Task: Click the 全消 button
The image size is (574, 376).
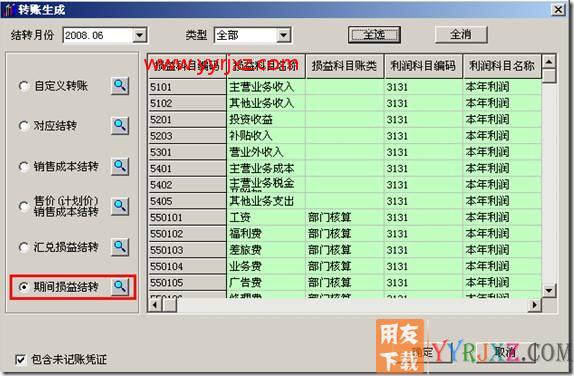Action: pos(461,35)
